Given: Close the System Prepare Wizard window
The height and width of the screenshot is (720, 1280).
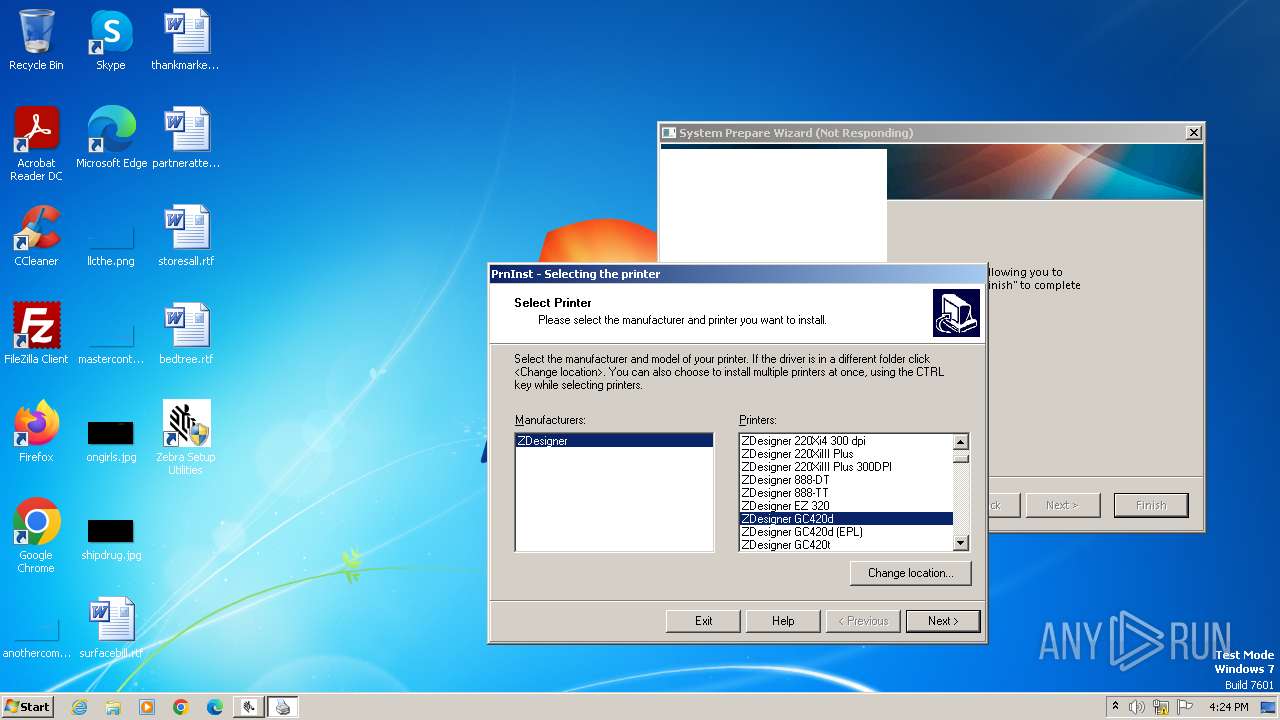Looking at the screenshot, I should [x=1193, y=133].
